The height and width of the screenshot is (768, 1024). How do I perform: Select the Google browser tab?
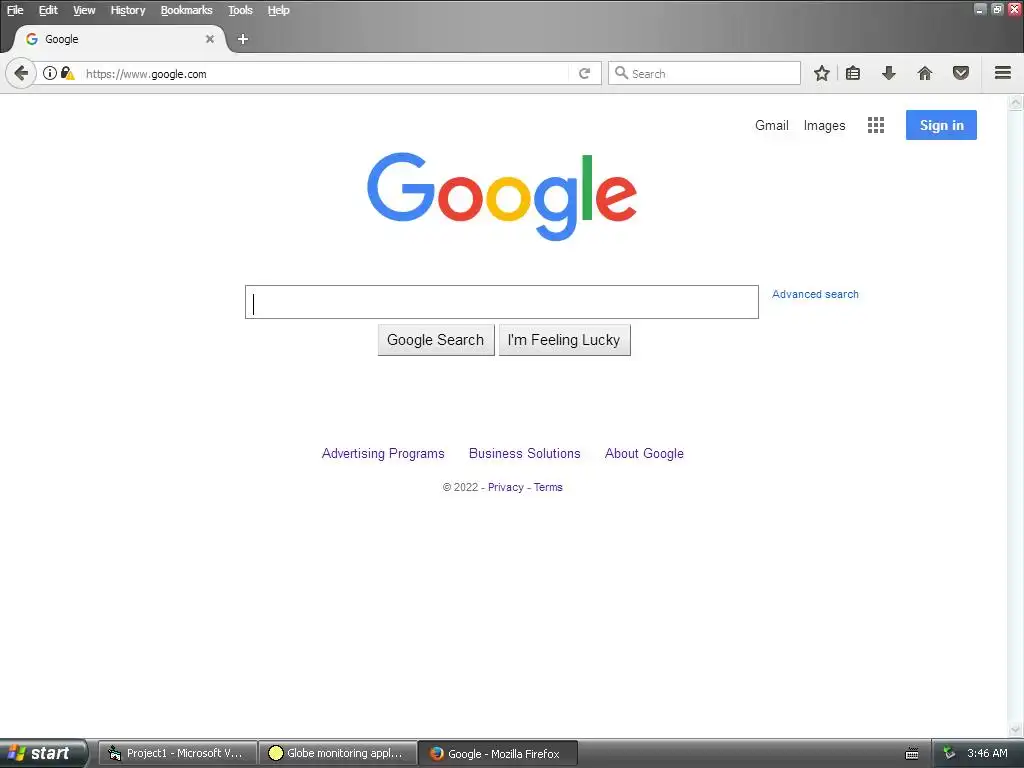(x=119, y=39)
